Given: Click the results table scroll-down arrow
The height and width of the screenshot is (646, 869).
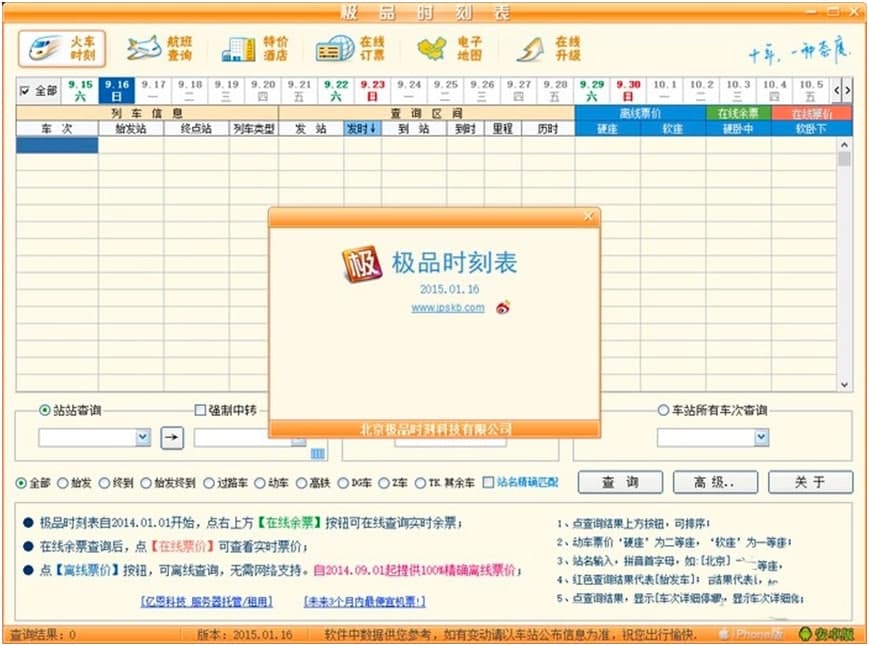Looking at the screenshot, I should pyautogui.click(x=844, y=384).
